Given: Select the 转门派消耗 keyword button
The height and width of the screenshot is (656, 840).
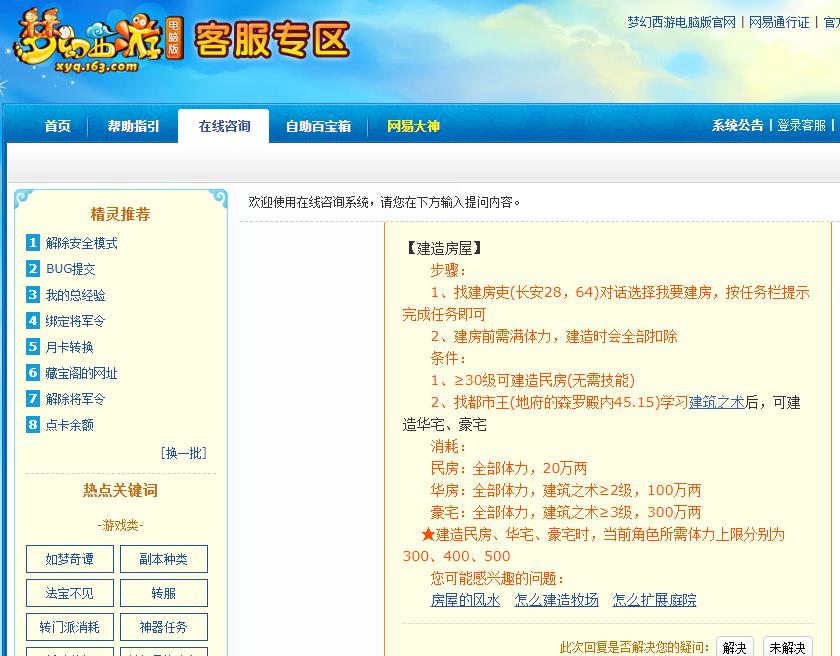Looking at the screenshot, I should coord(70,627).
